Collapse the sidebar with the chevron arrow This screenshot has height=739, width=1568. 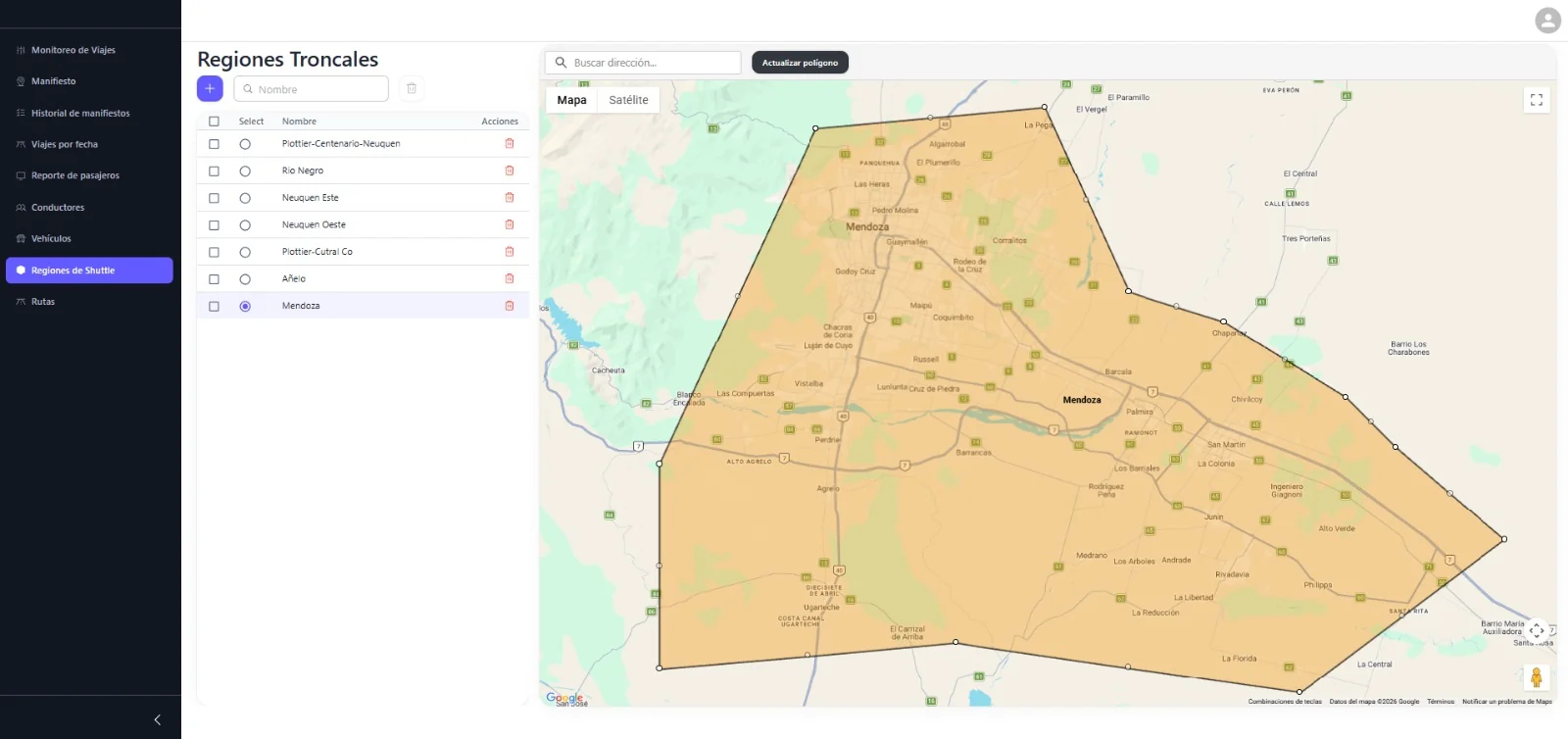click(158, 719)
